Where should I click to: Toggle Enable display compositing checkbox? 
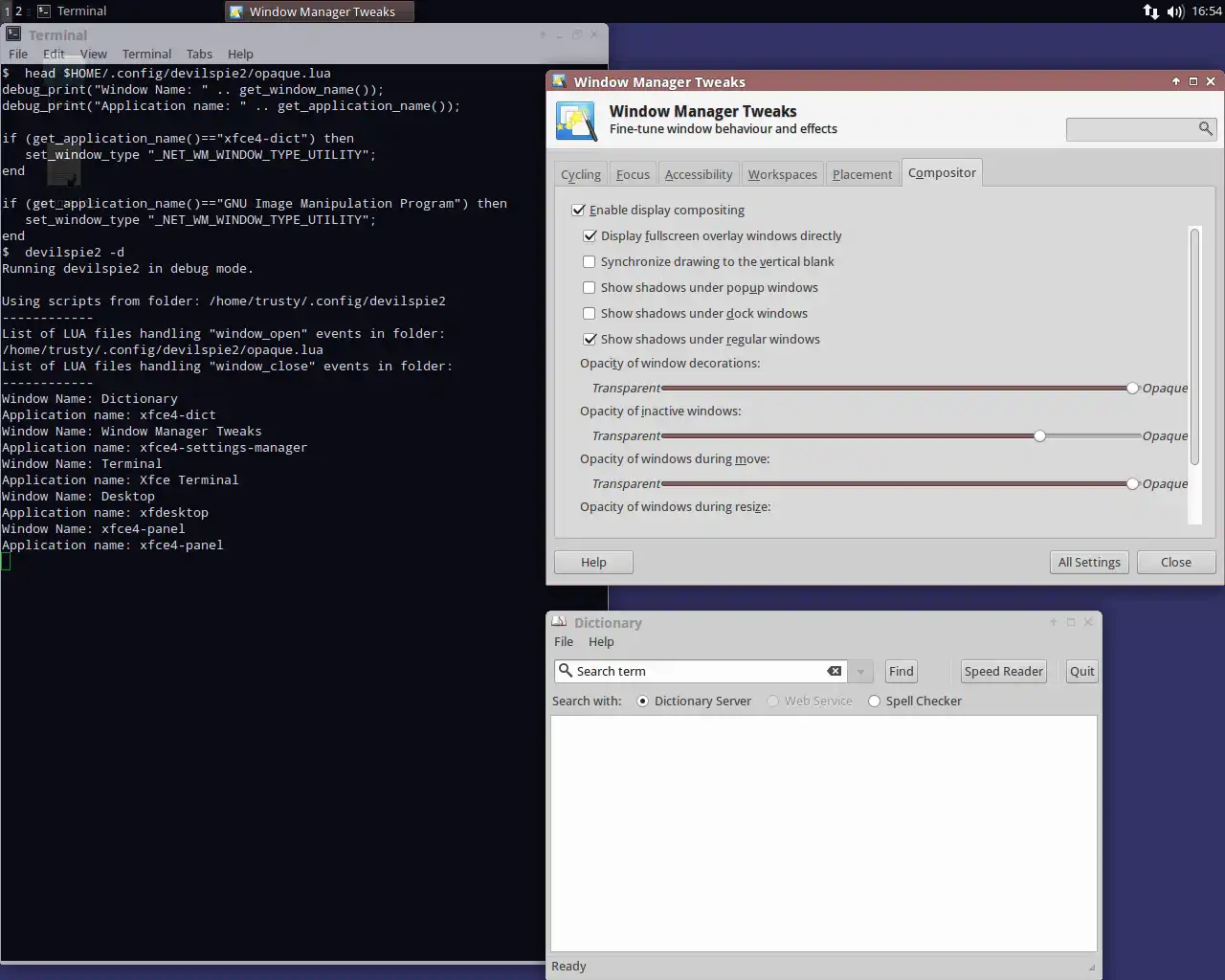[578, 210]
